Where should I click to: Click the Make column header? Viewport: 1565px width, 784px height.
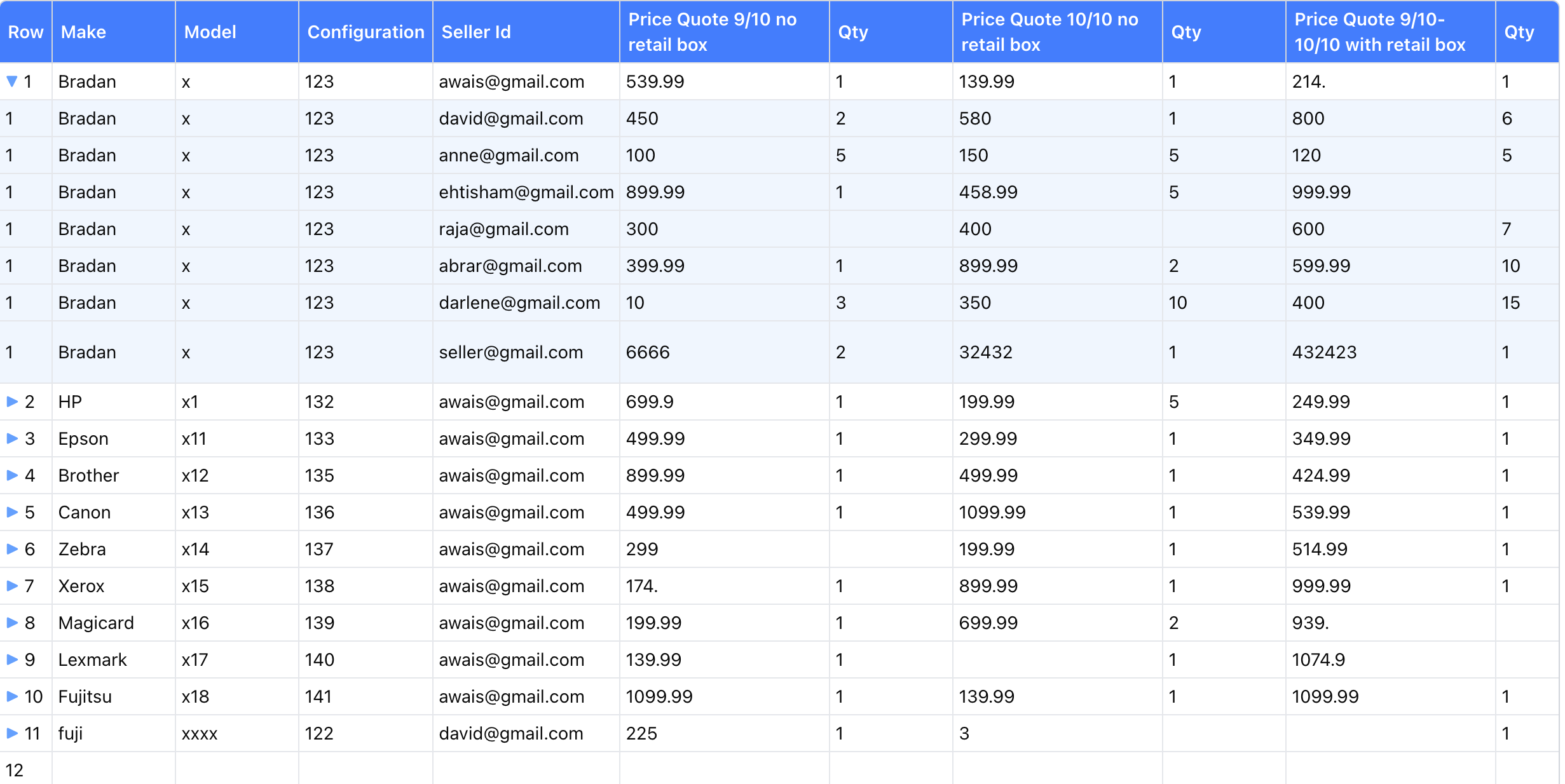point(114,32)
